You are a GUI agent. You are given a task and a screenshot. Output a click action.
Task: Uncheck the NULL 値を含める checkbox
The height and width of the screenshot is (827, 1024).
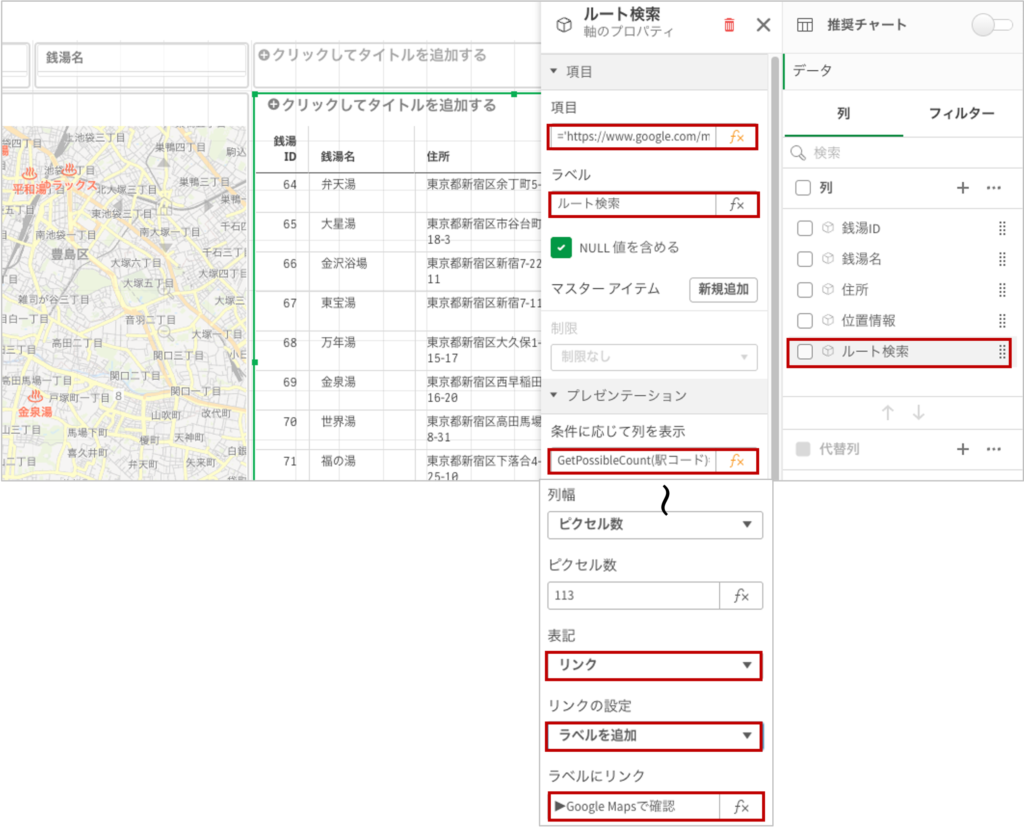click(561, 247)
